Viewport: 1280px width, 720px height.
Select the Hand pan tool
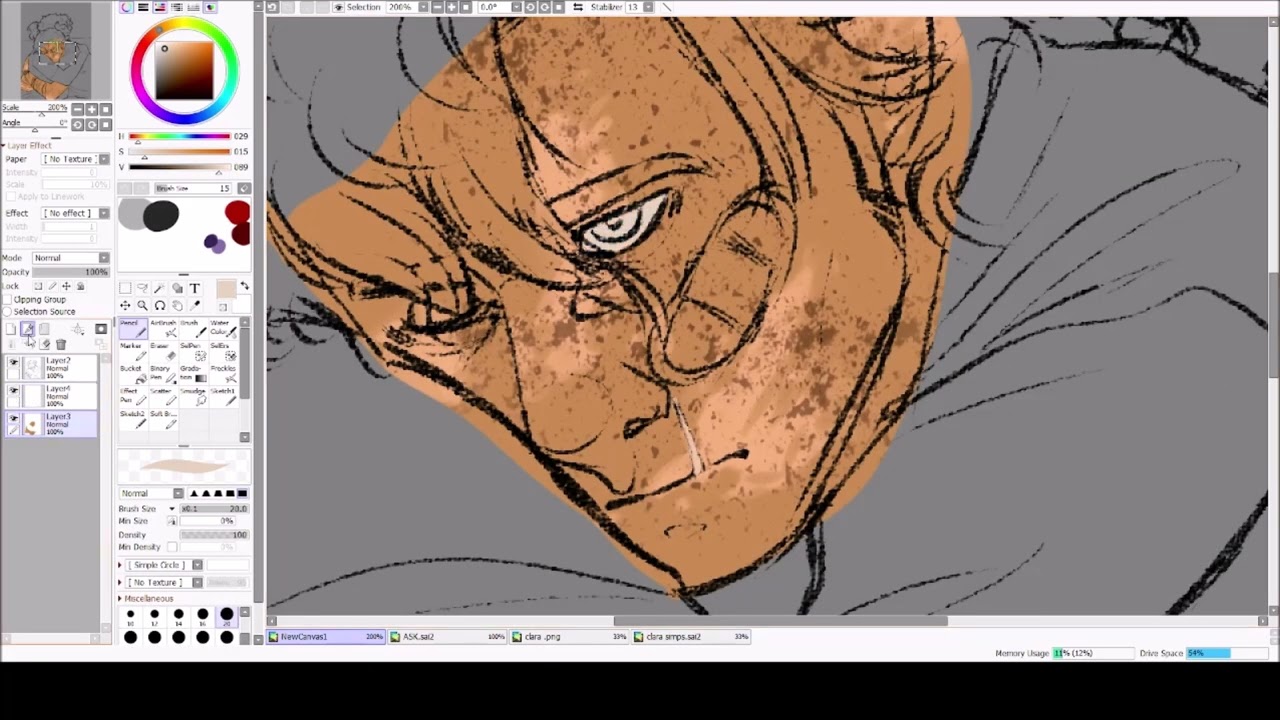coord(177,306)
